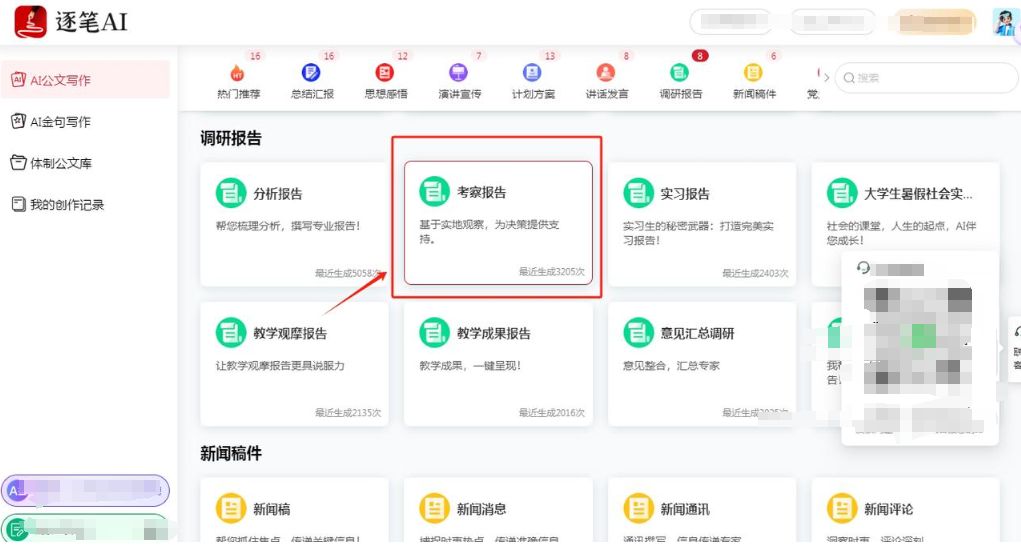Open the 新闻消息 card icon
1021x550 pixels.
(434, 508)
